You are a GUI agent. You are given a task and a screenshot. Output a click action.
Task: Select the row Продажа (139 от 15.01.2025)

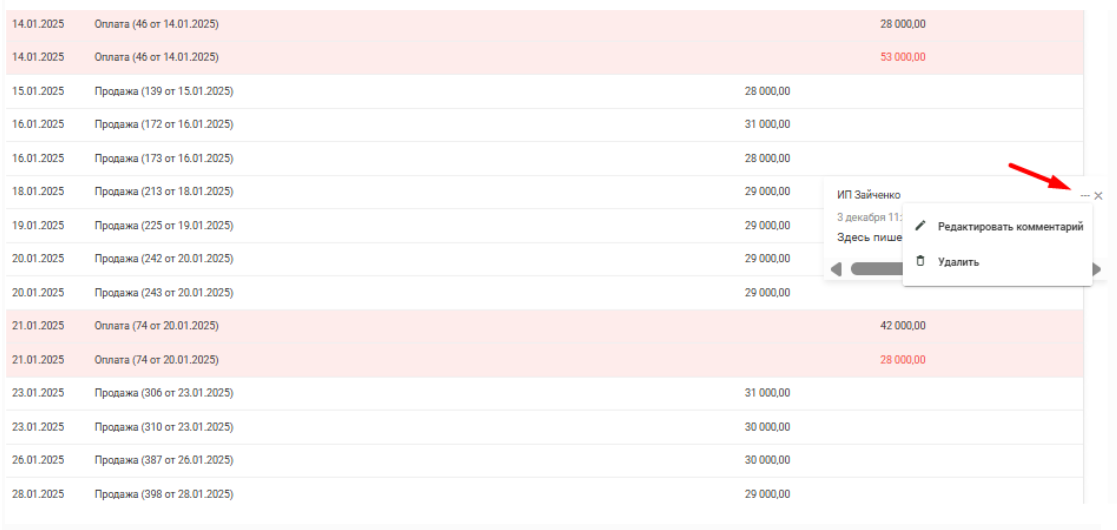(544, 91)
